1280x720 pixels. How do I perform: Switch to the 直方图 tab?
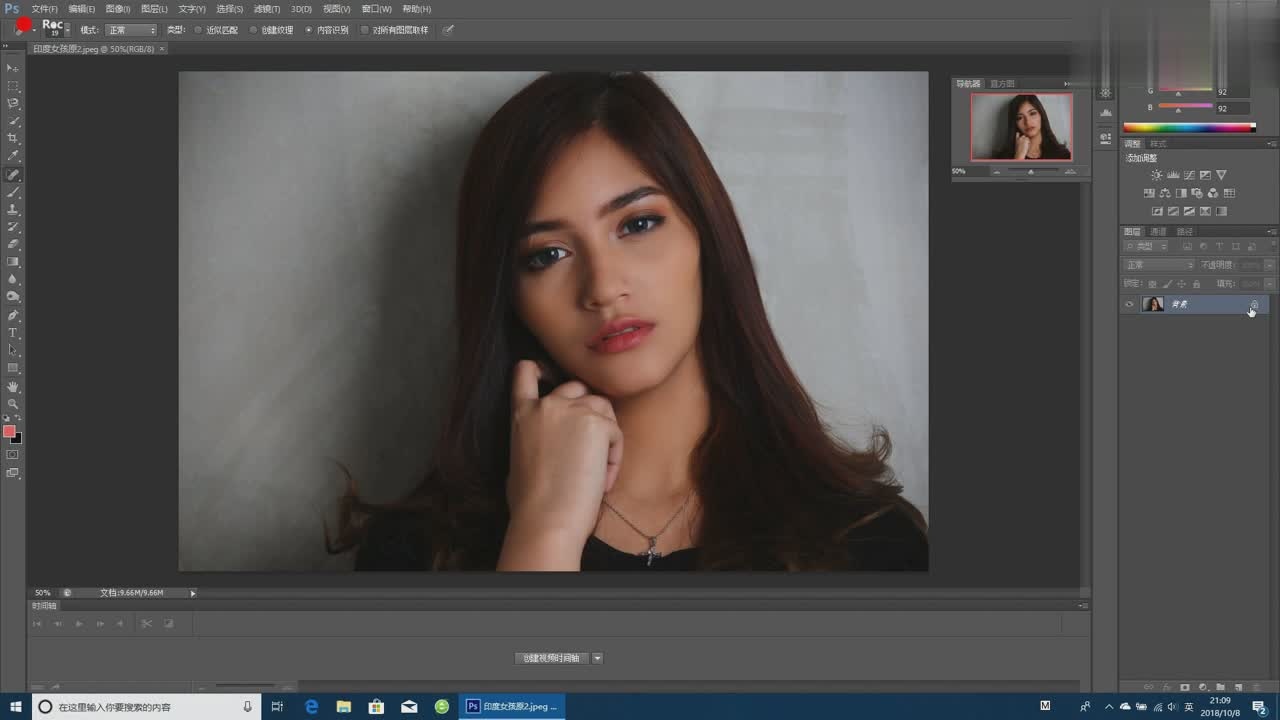coord(1002,84)
